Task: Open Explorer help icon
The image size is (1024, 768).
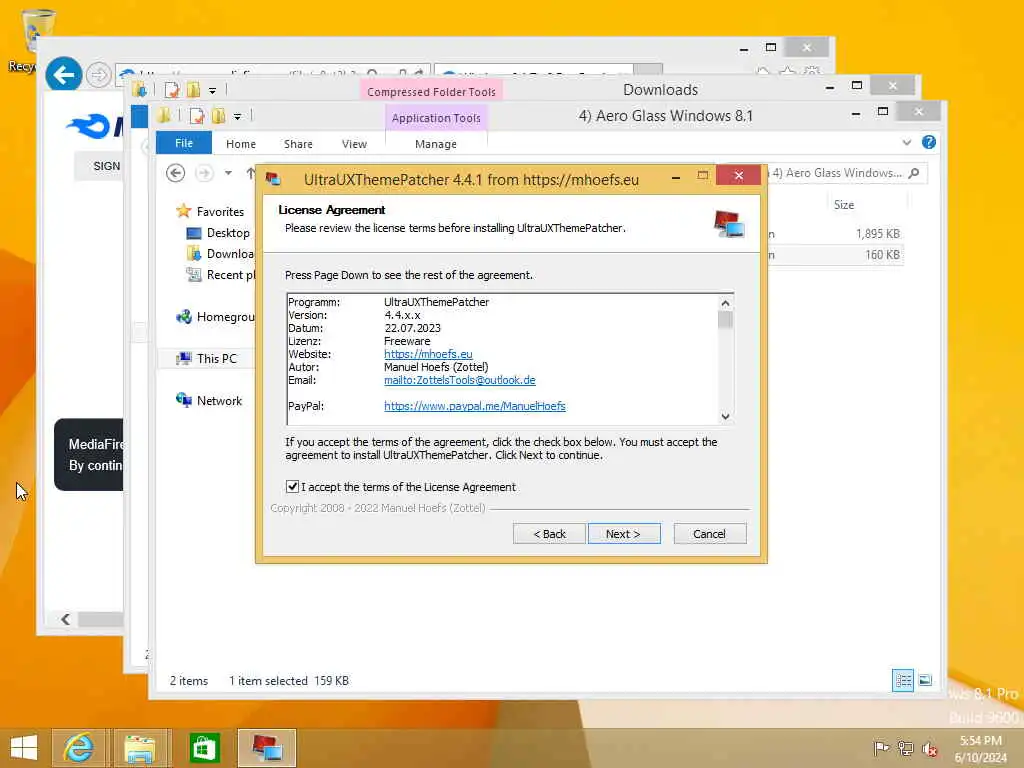Action: click(929, 142)
